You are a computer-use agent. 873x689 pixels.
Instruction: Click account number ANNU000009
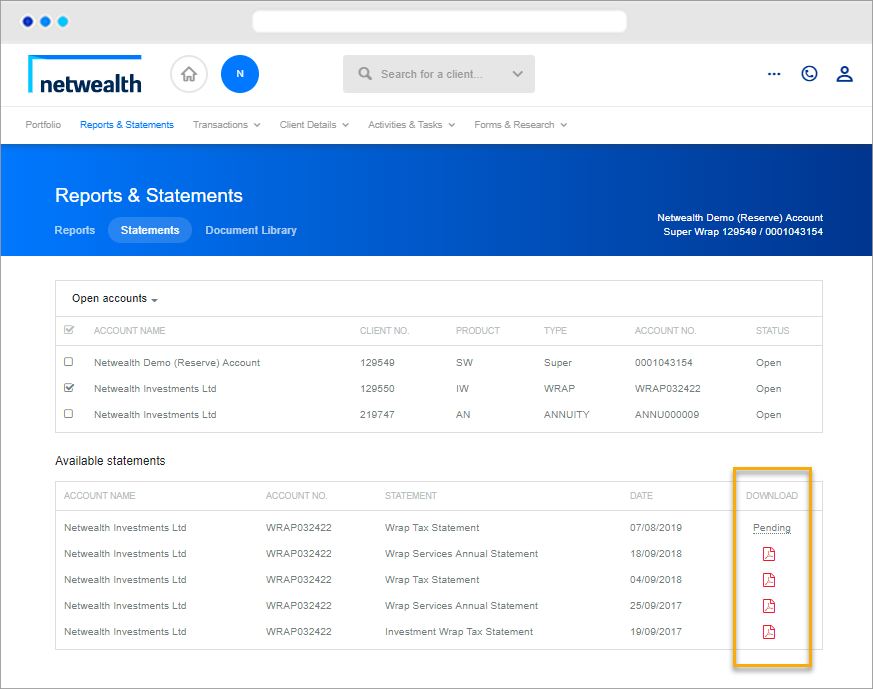(667, 415)
